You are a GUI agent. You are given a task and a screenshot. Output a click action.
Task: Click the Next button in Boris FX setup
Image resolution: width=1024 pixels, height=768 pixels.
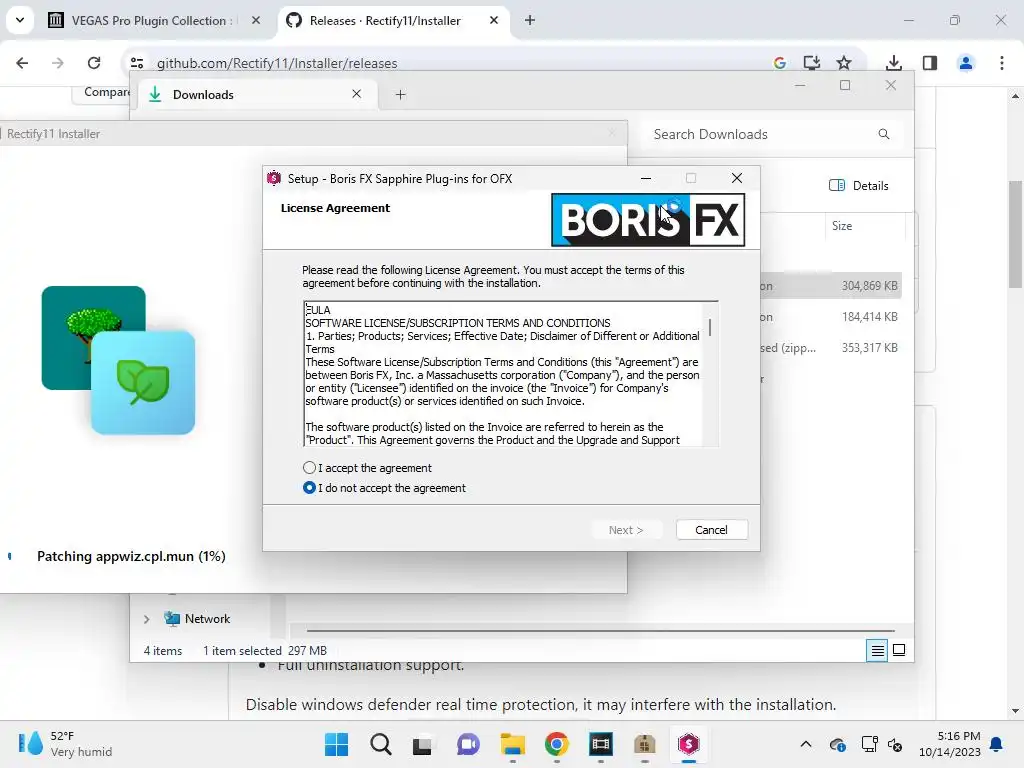tap(626, 530)
